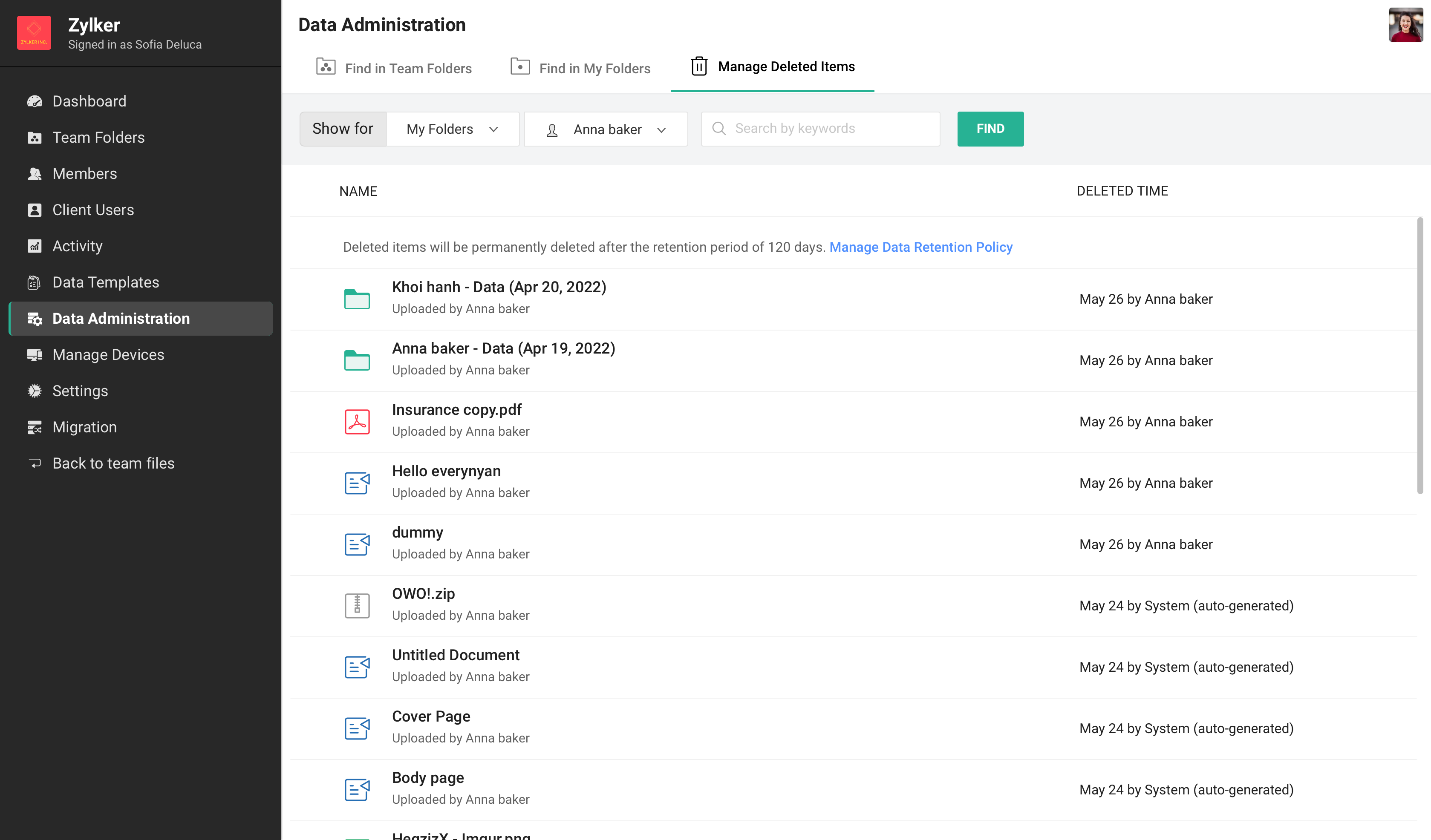Image resolution: width=1431 pixels, height=840 pixels.
Task: Click the Migration icon in sidebar
Action: pos(35,427)
